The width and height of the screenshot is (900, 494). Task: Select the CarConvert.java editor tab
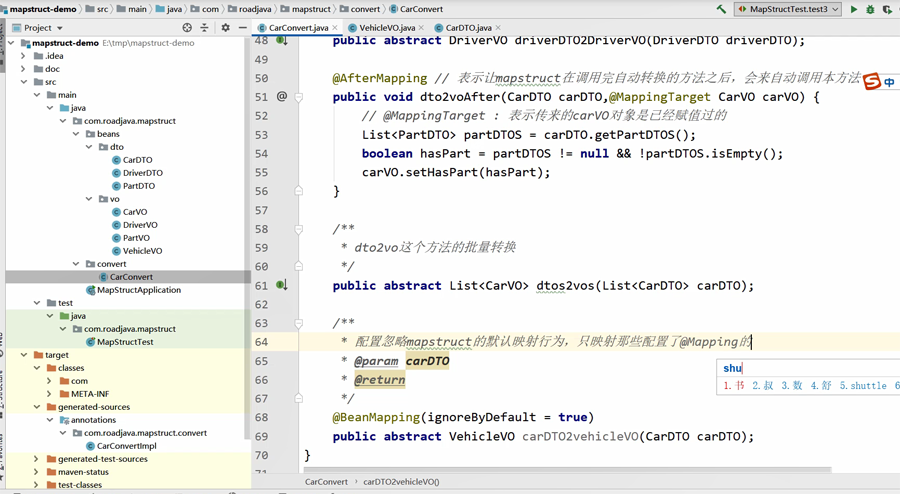click(x=298, y=28)
